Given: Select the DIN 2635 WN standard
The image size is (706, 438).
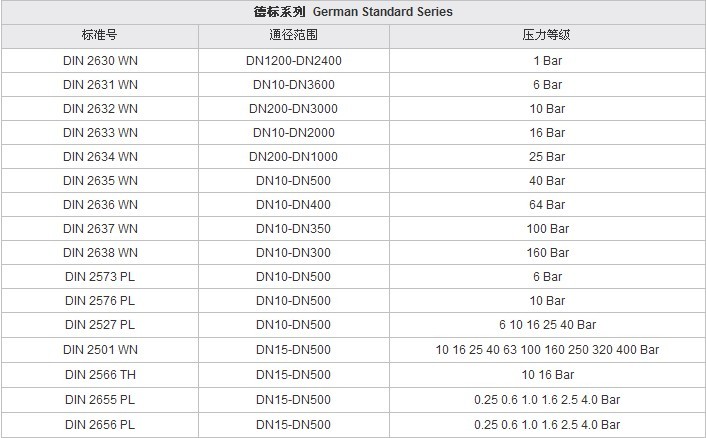Looking at the screenshot, I should coord(100,180).
